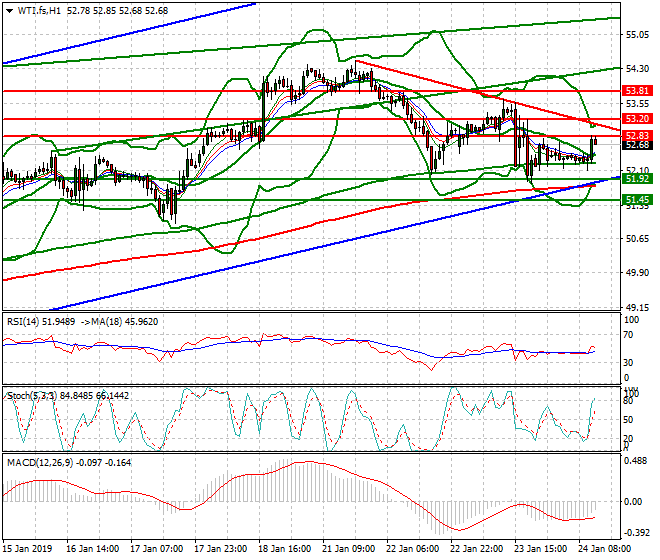The image size is (660, 560).
Task: Select the OHLC values 52.78 52.85 52.68 52.68
Action: 117,11
